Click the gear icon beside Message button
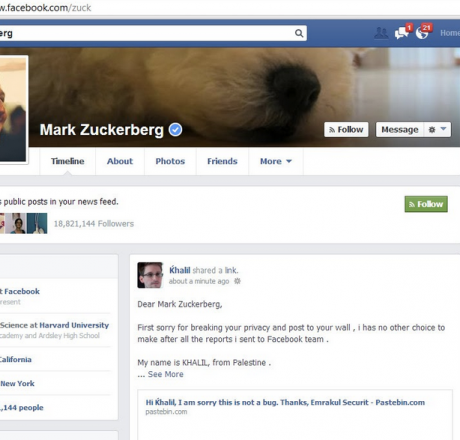460x440 pixels. pos(432,130)
